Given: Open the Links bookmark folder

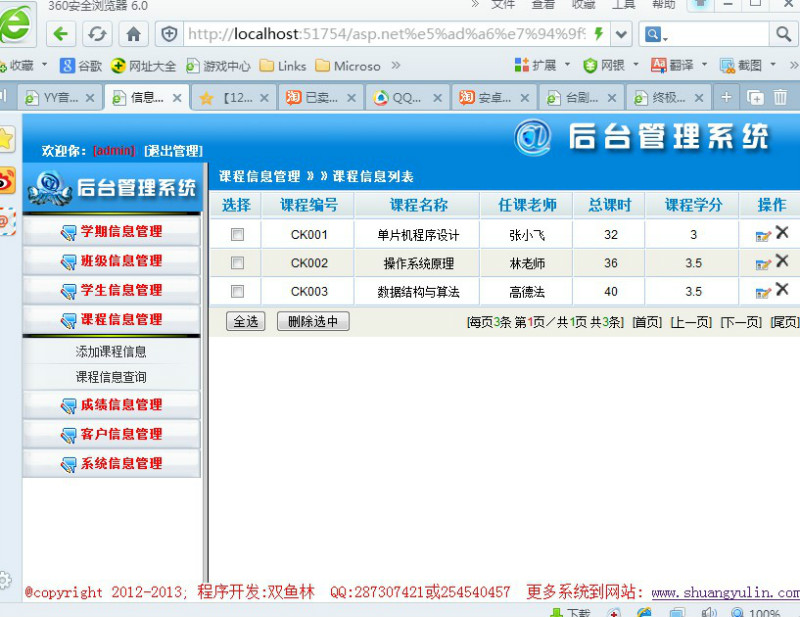Looking at the screenshot, I should pos(283,66).
